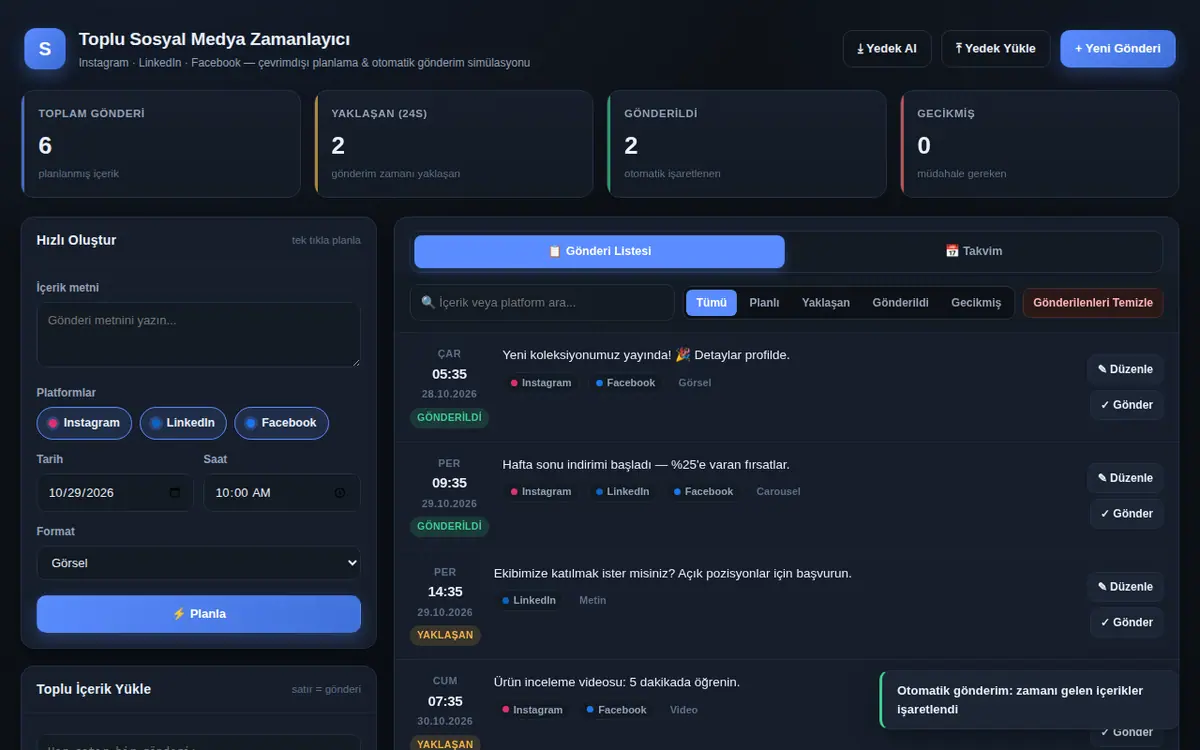This screenshot has width=1200, height=750.
Task: Click the Planla button
Action: [199, 614]
